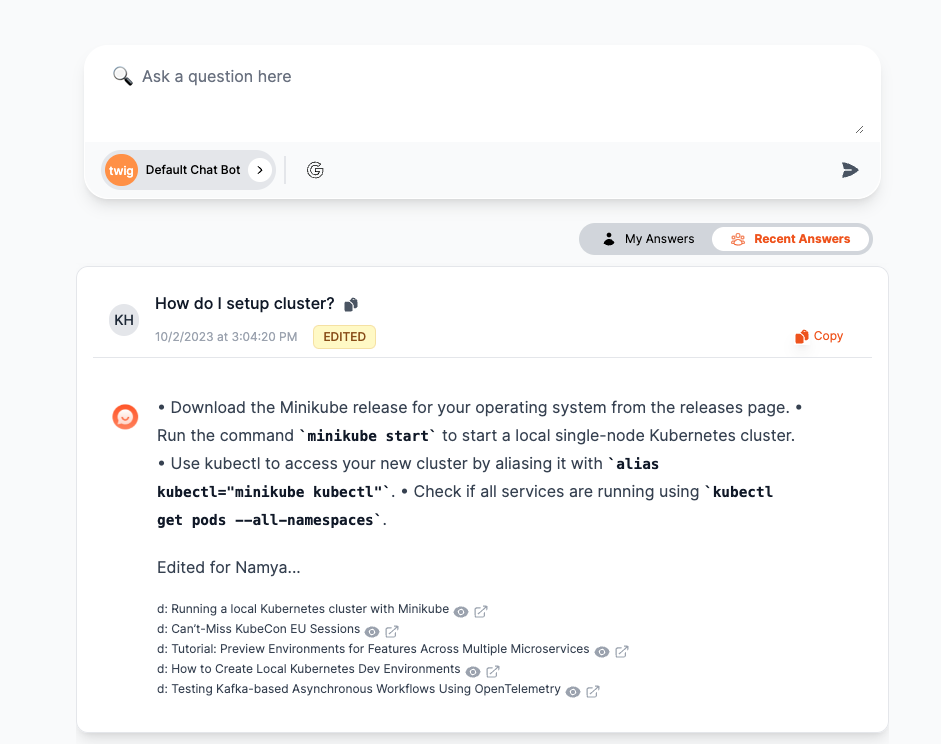This screenshot has width=941, height=744.
Task: Switch to My Answers tab
Action: (648, 239)
